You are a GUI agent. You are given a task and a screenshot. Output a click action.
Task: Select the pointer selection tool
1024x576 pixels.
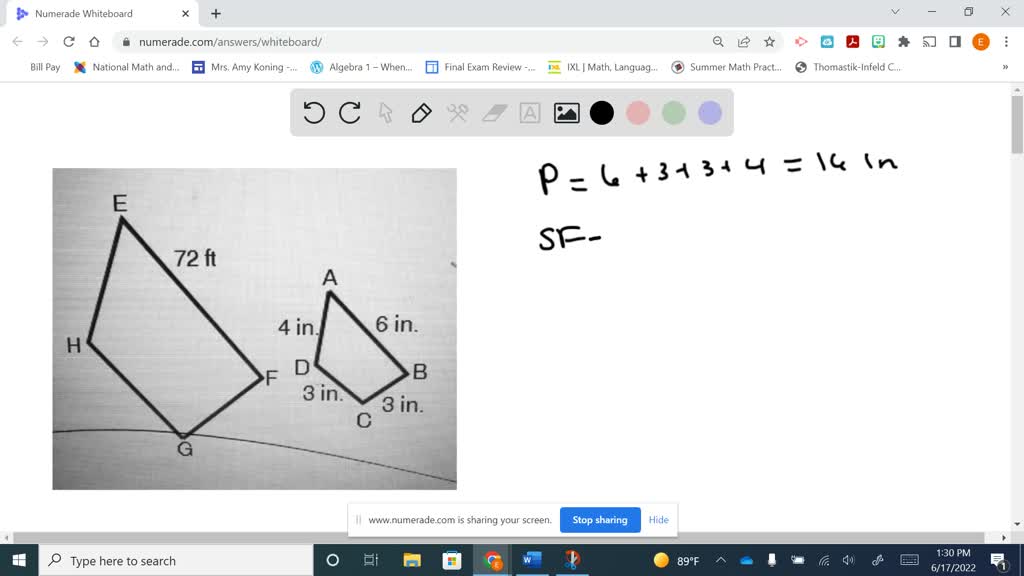coord(384,113)
